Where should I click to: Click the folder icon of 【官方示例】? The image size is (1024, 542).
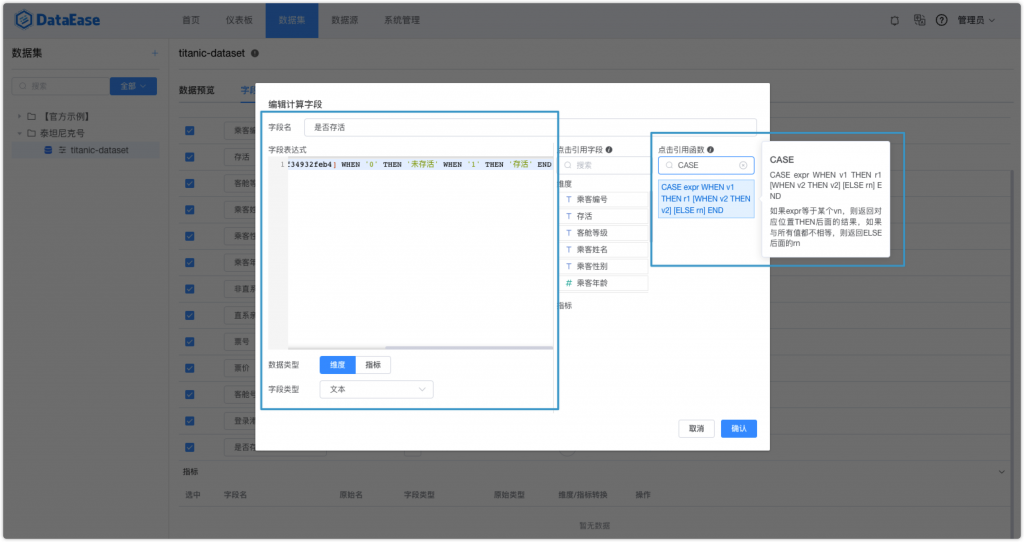31,116
